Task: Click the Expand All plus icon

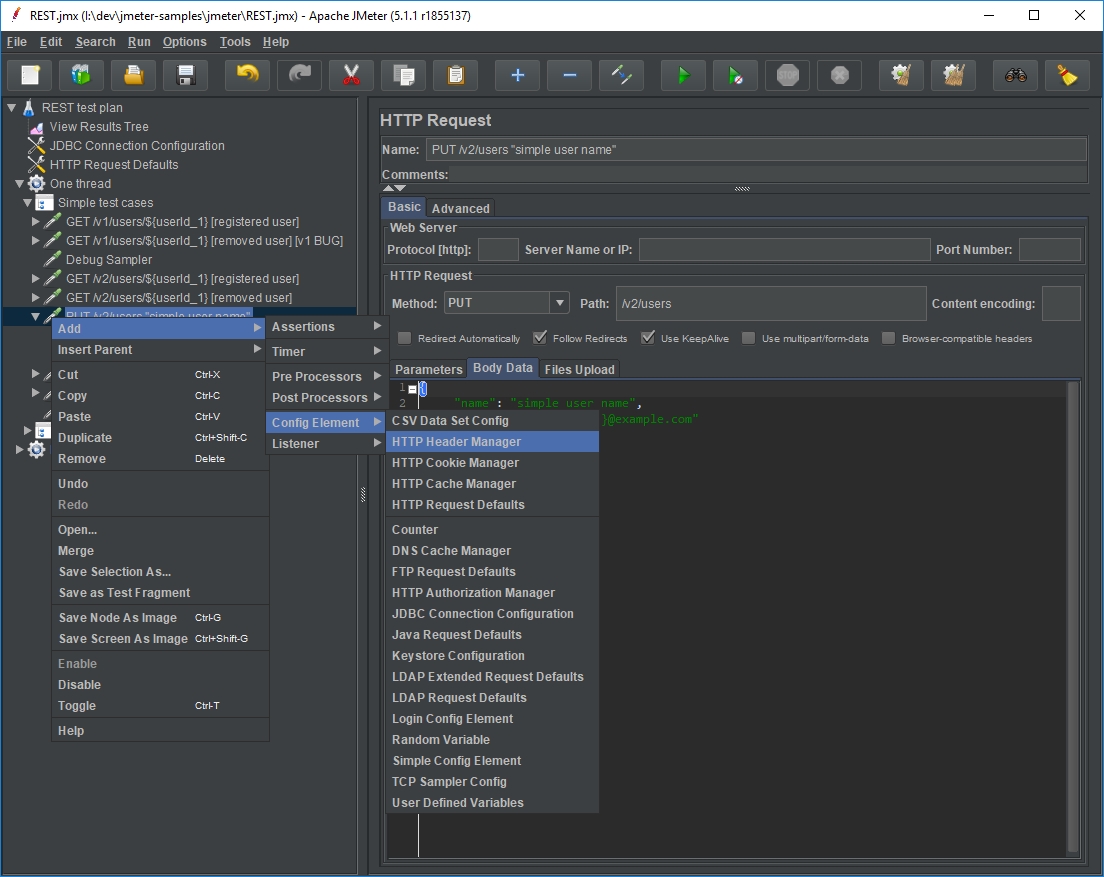Action: pos(518,75)
